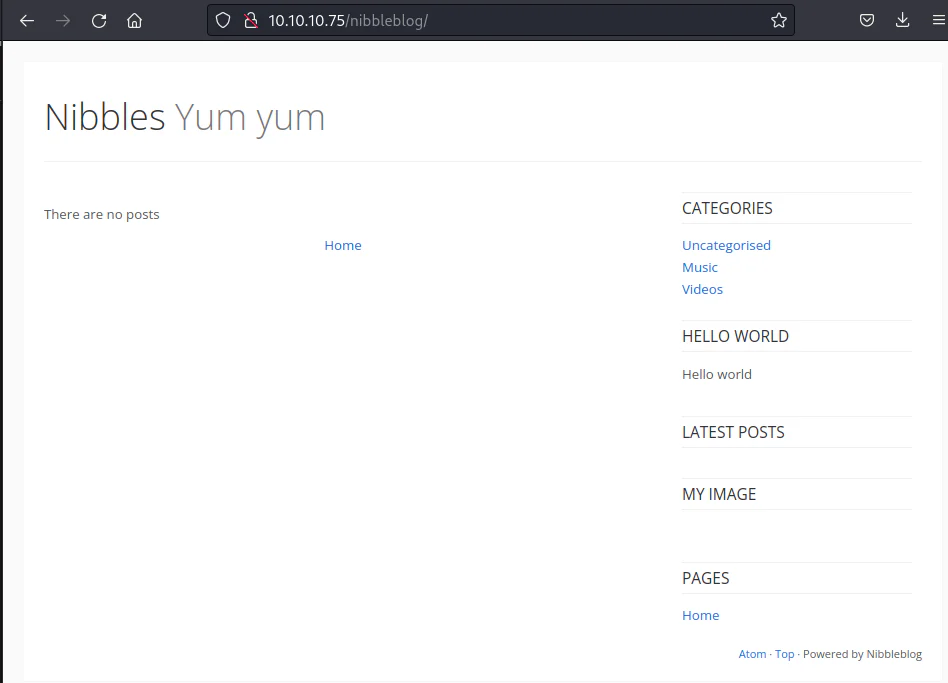Open the downloads panel
Screen dimensions: 948x683
tap(902, 21)
